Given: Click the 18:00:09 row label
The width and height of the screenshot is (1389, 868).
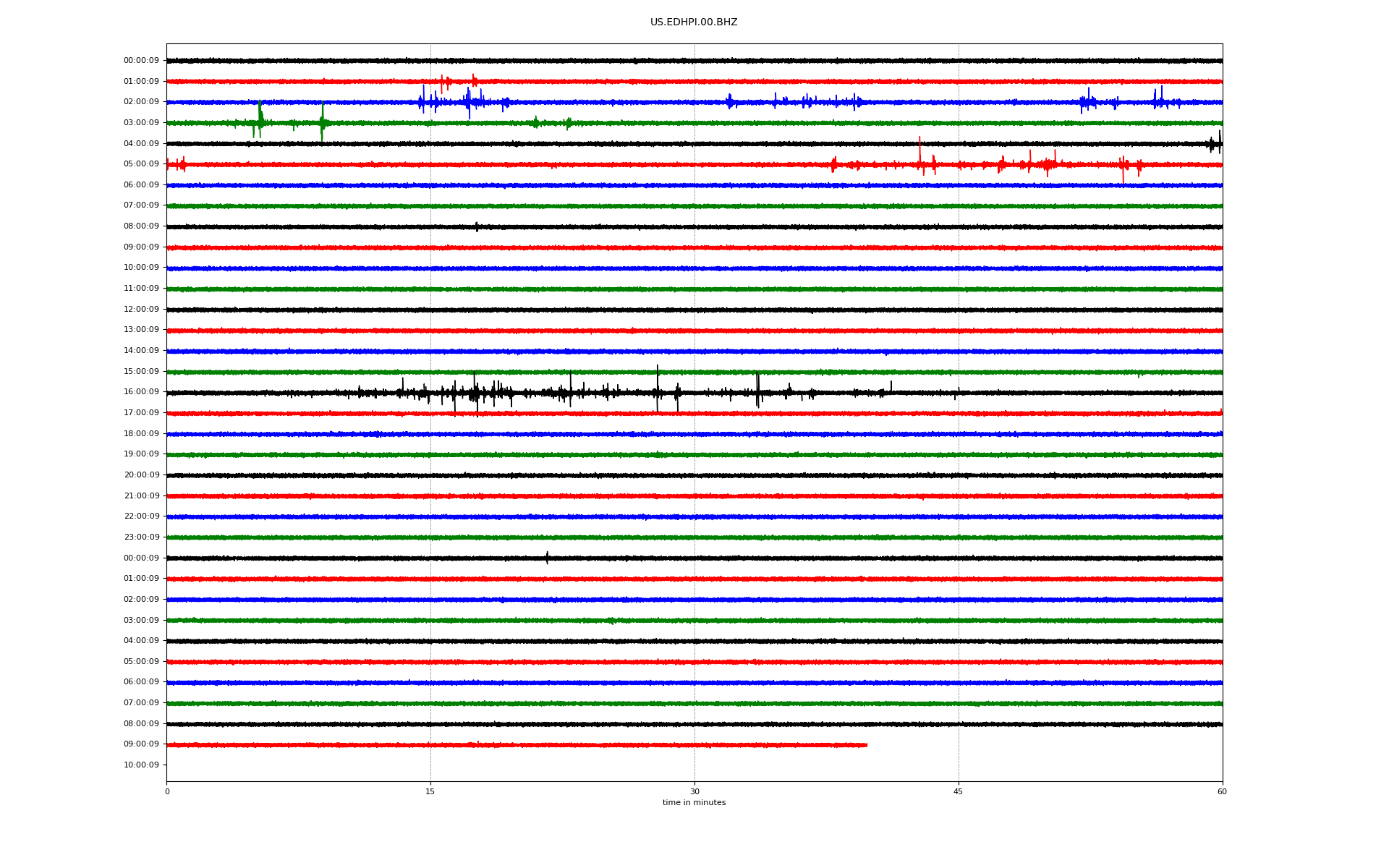Looking at the screenshot, I should pos(141,434).
